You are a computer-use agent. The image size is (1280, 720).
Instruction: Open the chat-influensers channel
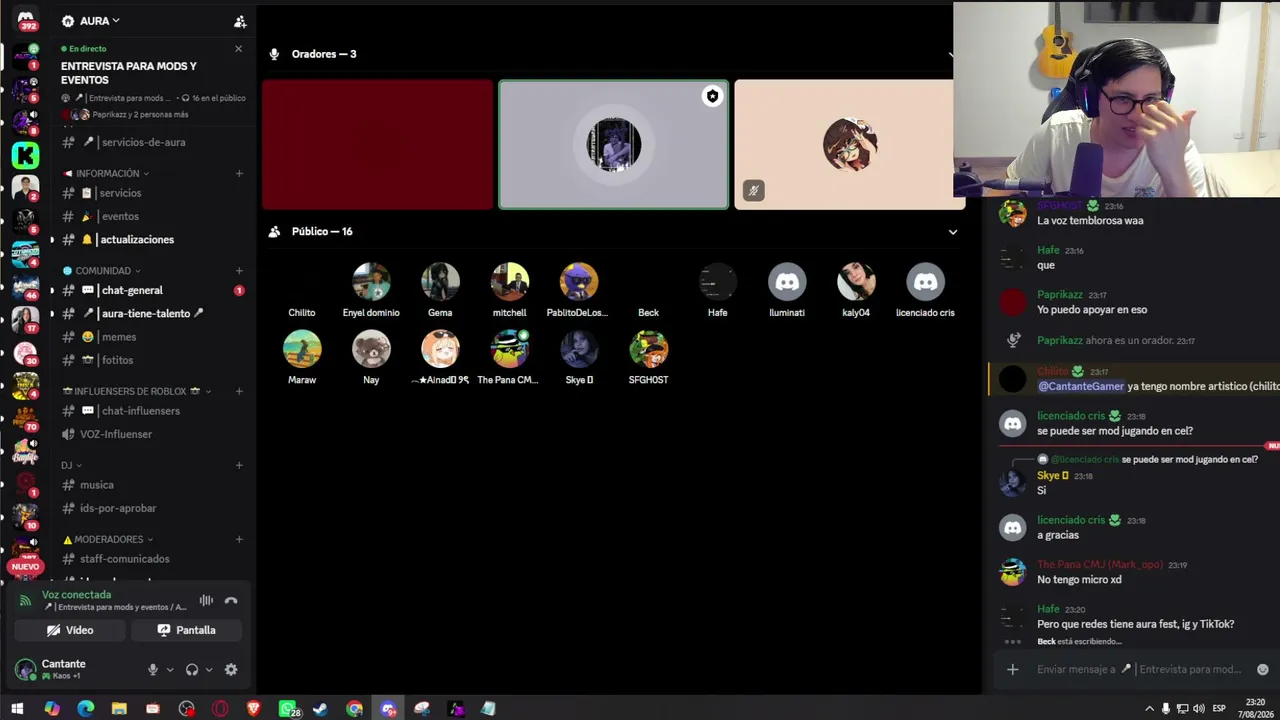pos(150,411)
